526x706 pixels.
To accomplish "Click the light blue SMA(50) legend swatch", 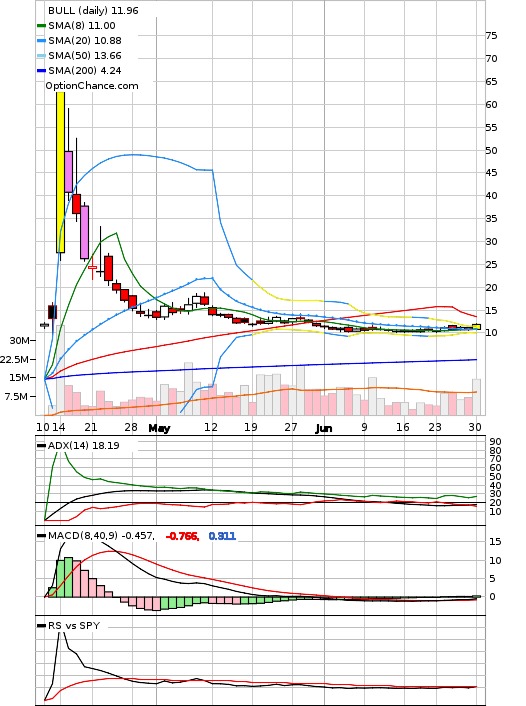I will point(41,56).
